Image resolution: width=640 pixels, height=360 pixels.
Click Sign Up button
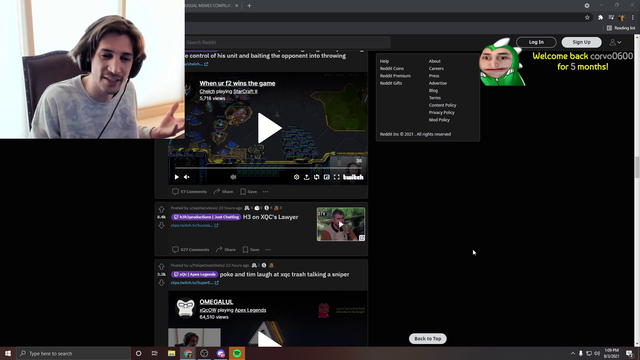pyautogui.click(x=581, y=42)
